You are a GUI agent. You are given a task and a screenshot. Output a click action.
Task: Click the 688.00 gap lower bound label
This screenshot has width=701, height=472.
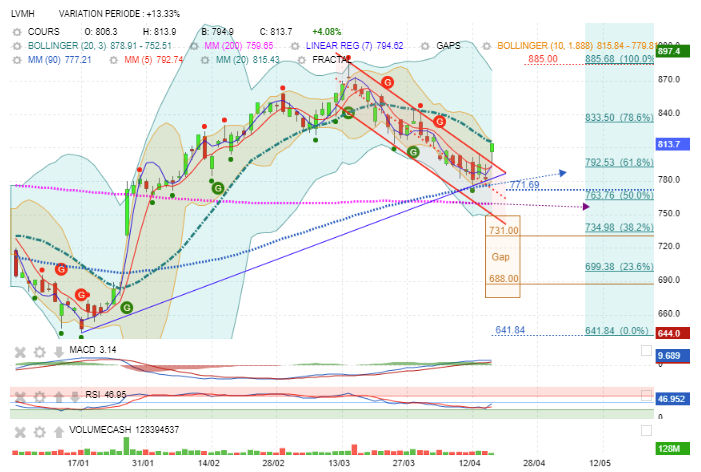click(504, 279)
